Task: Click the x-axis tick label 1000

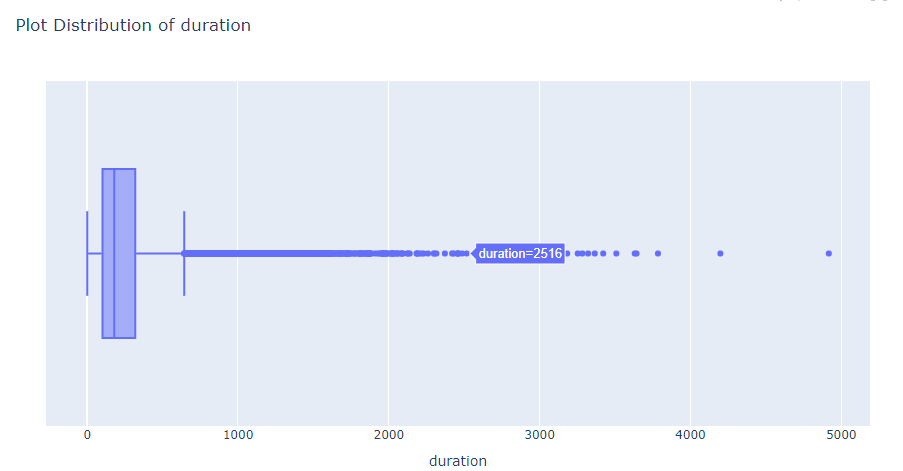Action: click(x=238, y=435)
